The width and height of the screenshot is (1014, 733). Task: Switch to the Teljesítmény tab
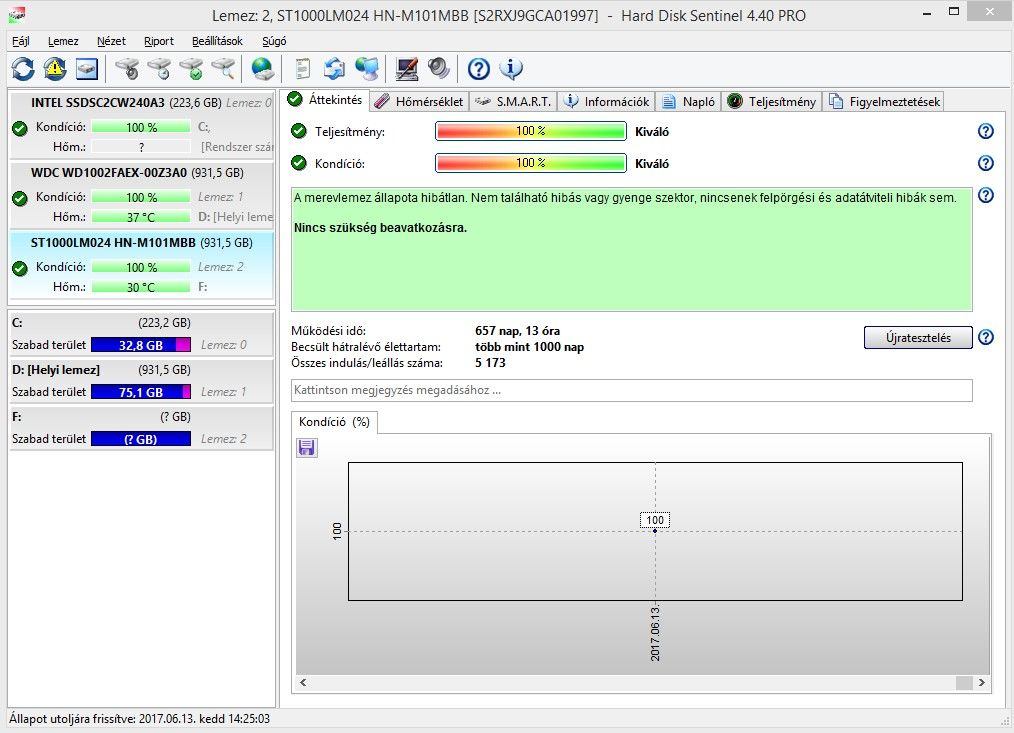(x=771, y=102)
